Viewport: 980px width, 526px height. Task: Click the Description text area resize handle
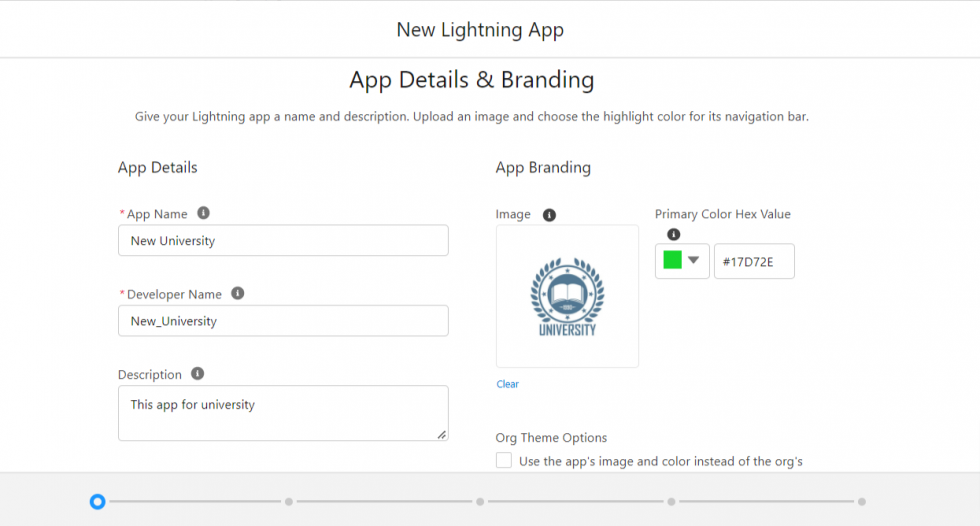click(441, 434)
